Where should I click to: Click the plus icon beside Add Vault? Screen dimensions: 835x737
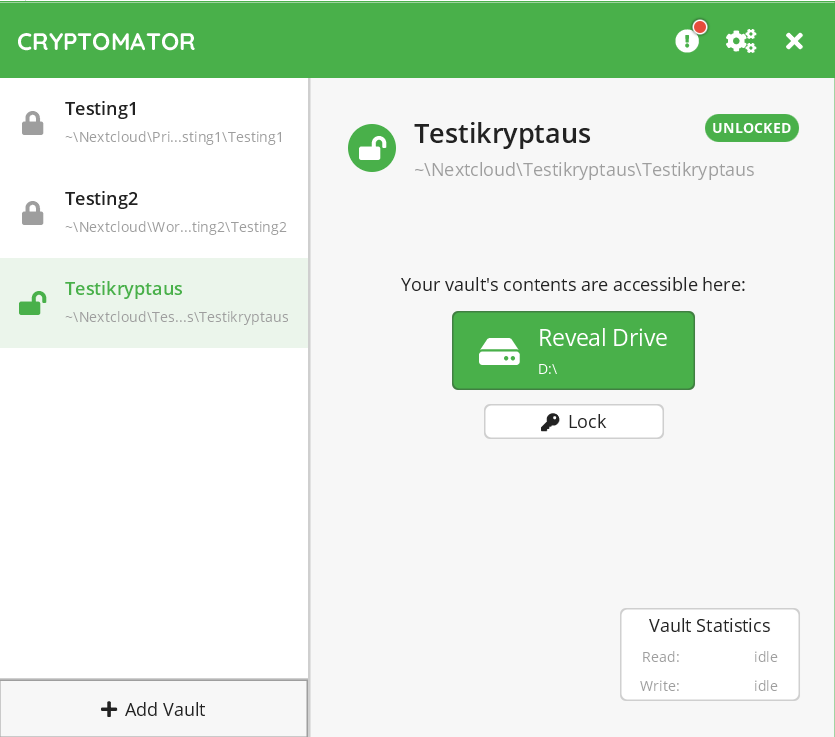[x=109, y=709]
